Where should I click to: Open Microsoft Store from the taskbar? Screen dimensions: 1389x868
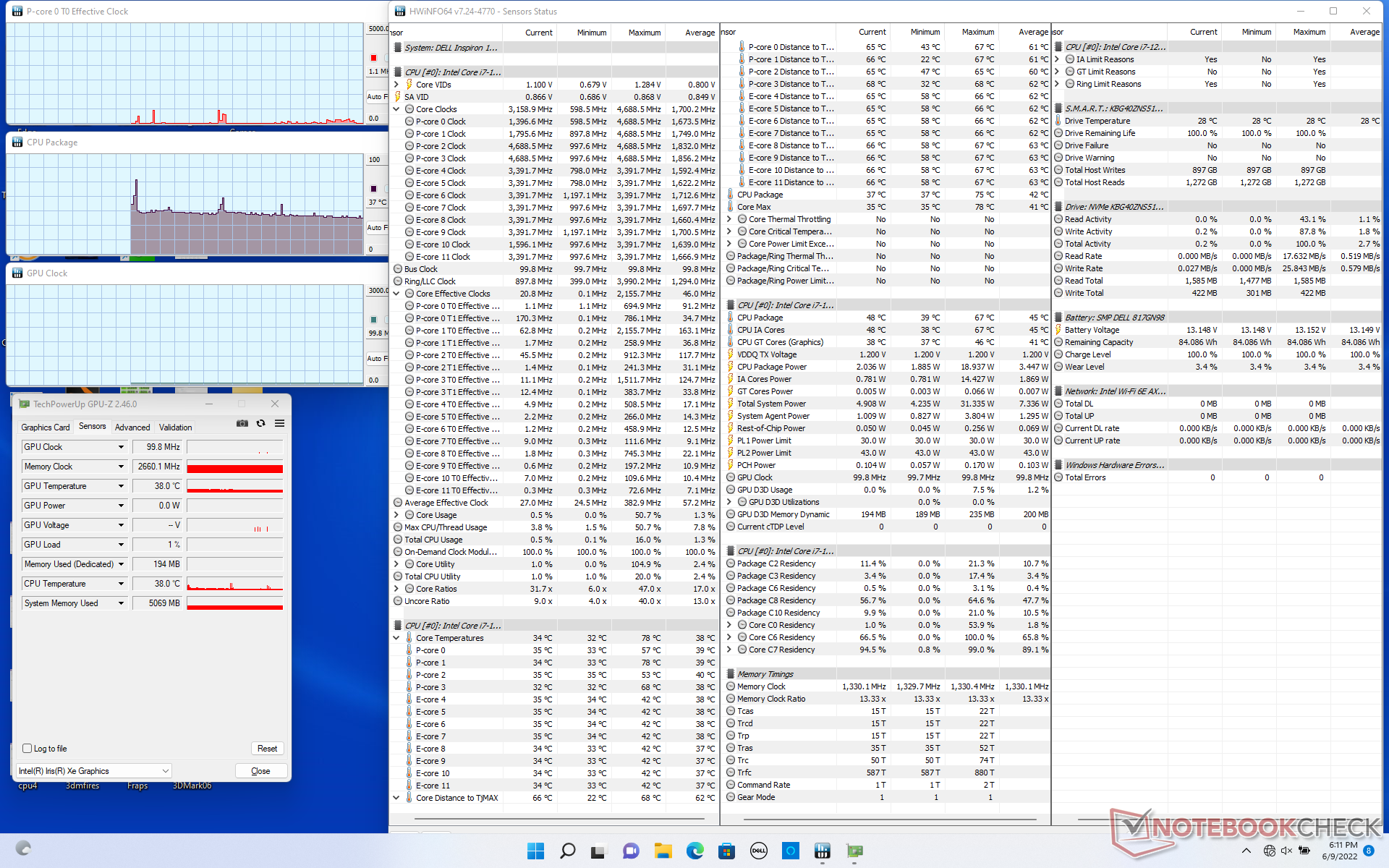[726, 851]
